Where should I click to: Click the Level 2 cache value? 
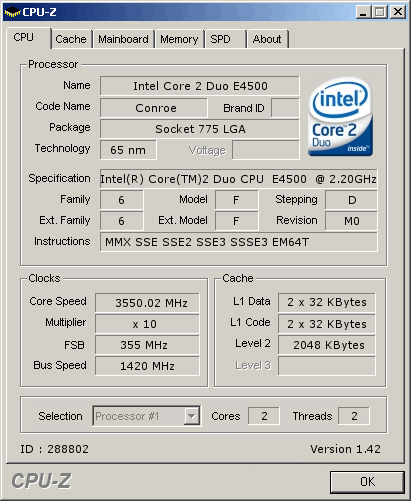tap(327, 345)
